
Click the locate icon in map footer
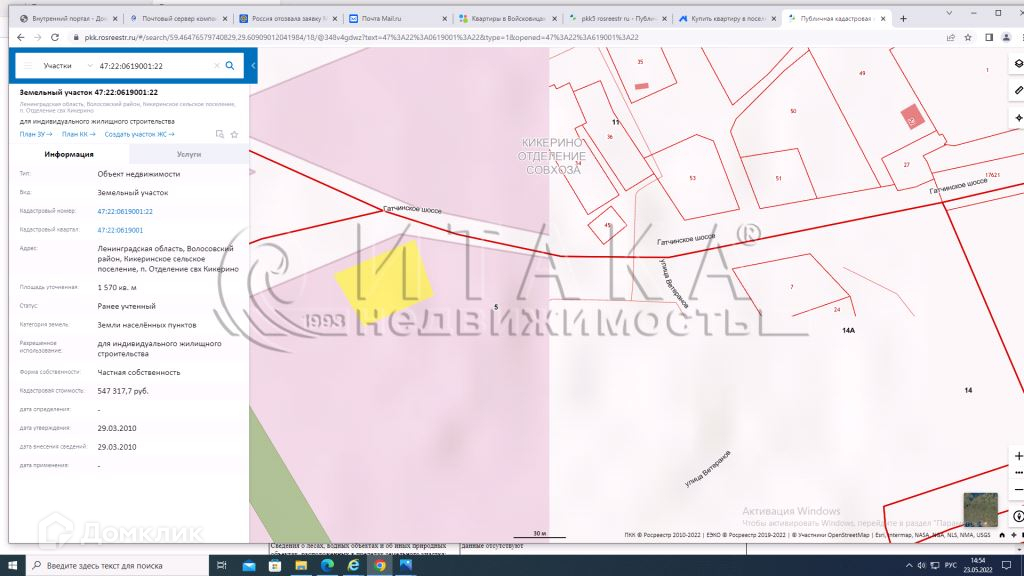[1013, 535]
